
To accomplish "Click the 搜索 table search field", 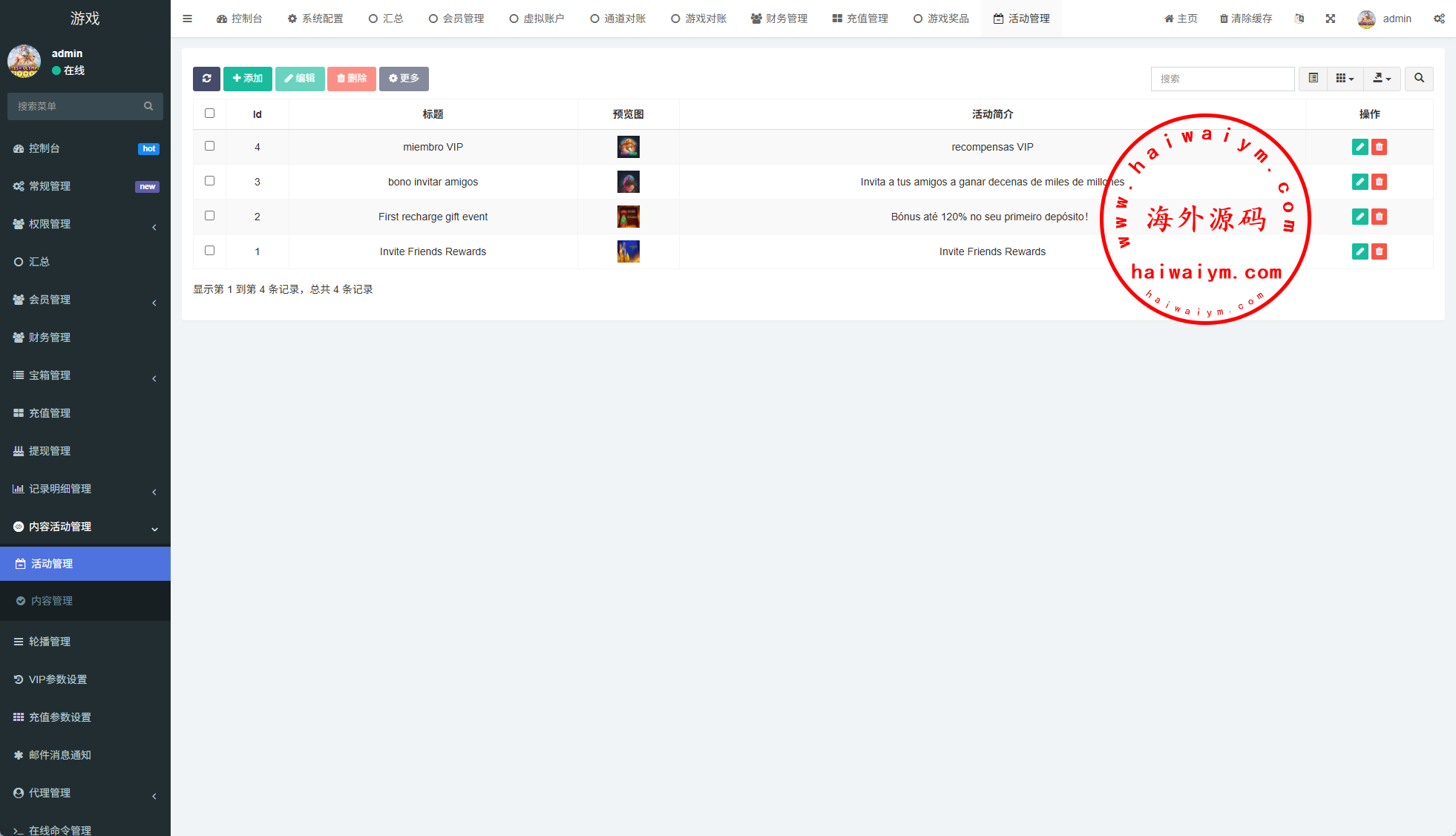I will coord(1222,79).
